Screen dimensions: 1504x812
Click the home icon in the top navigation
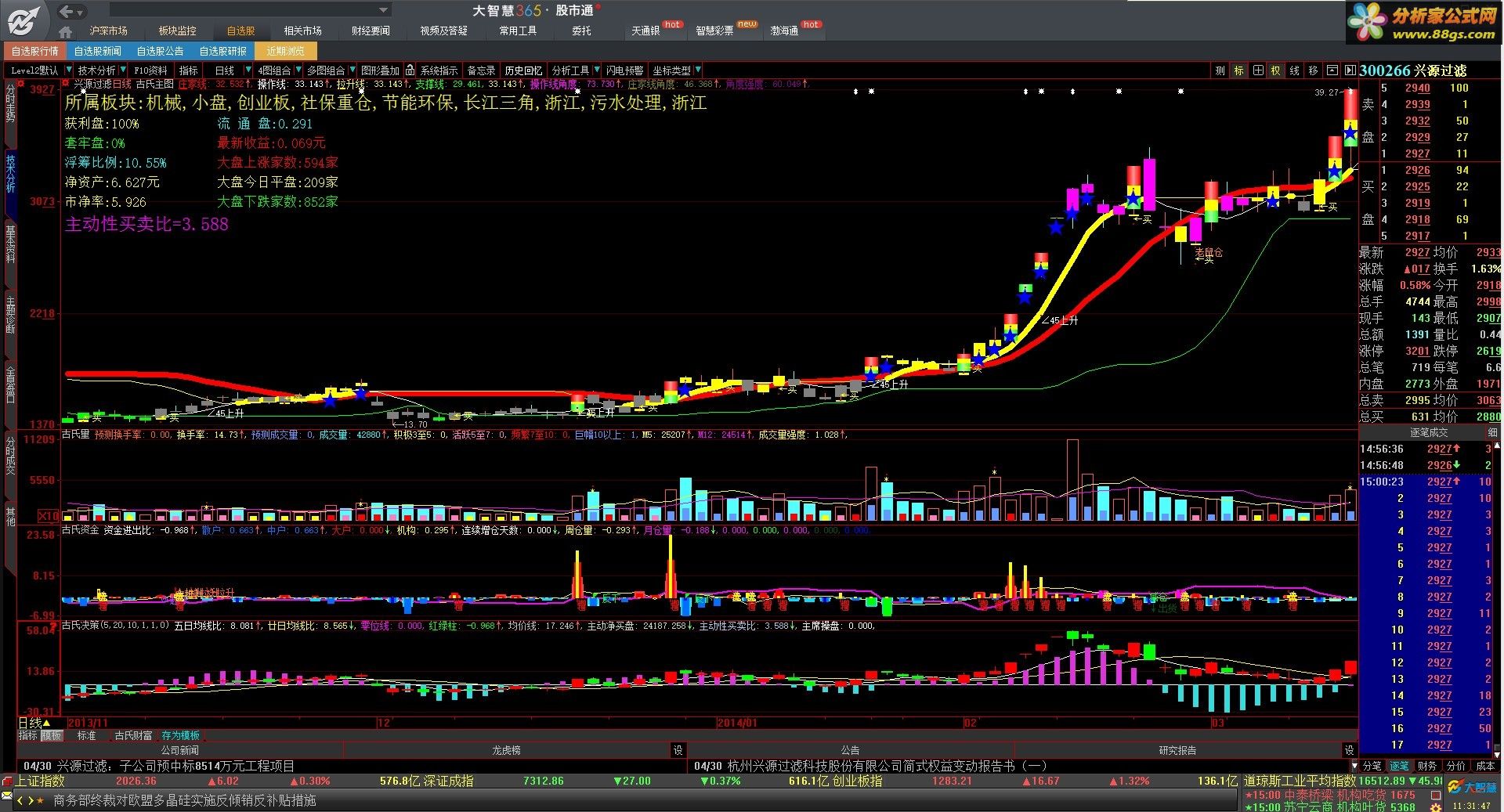(66, 31)
